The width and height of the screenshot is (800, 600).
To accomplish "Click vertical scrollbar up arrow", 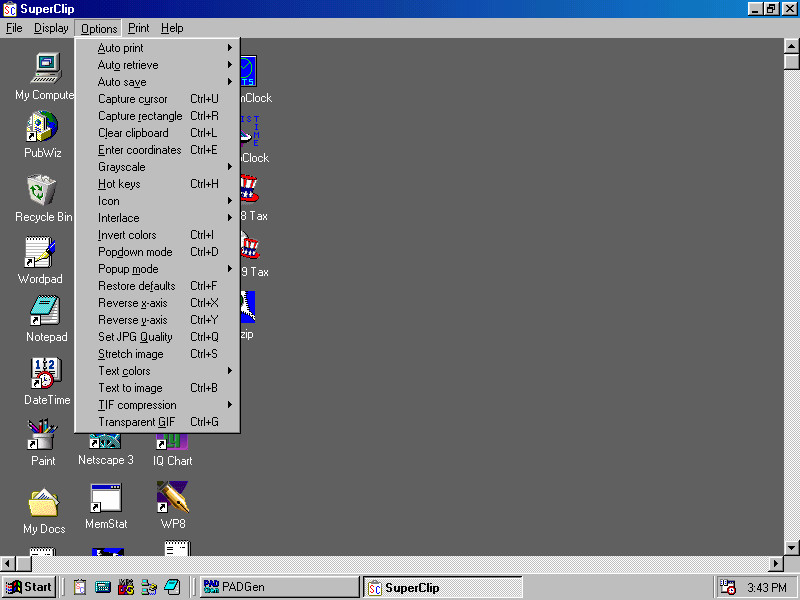I will pyautogui.click(x=791, y=46).
